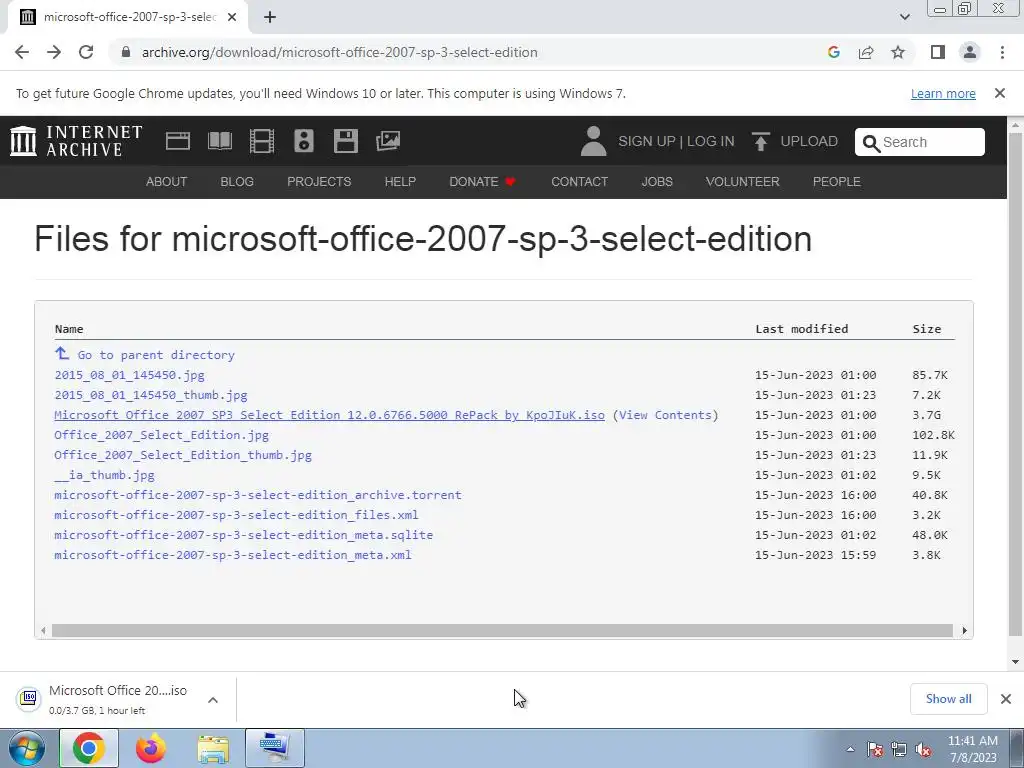Viewport: 1024px width, 768px height.
Task: Open the ABOUT menu item
Action: [167, 182]
